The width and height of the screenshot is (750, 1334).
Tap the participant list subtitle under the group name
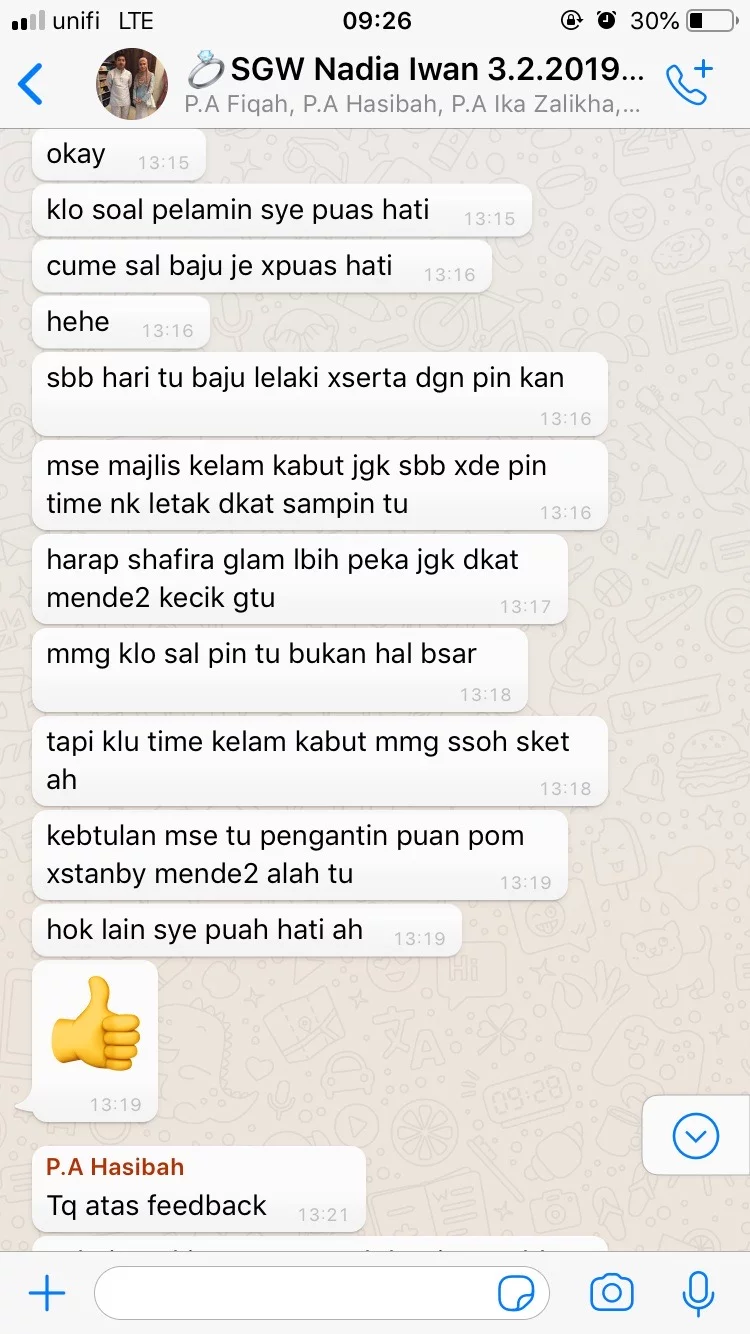coord(413,103)
